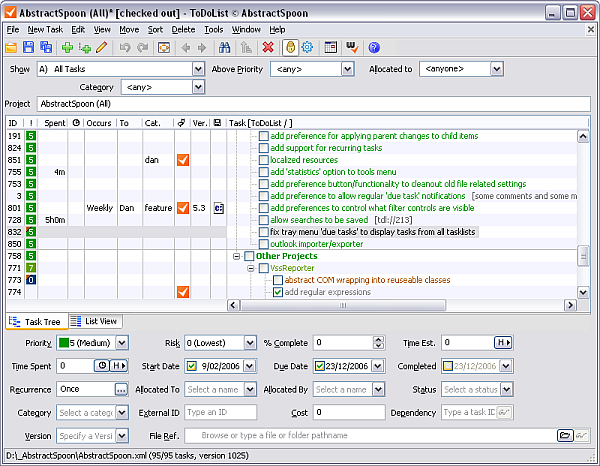Browse for file with File Ref folder icon
The image size is (600, 466).
tap(565, 435)
